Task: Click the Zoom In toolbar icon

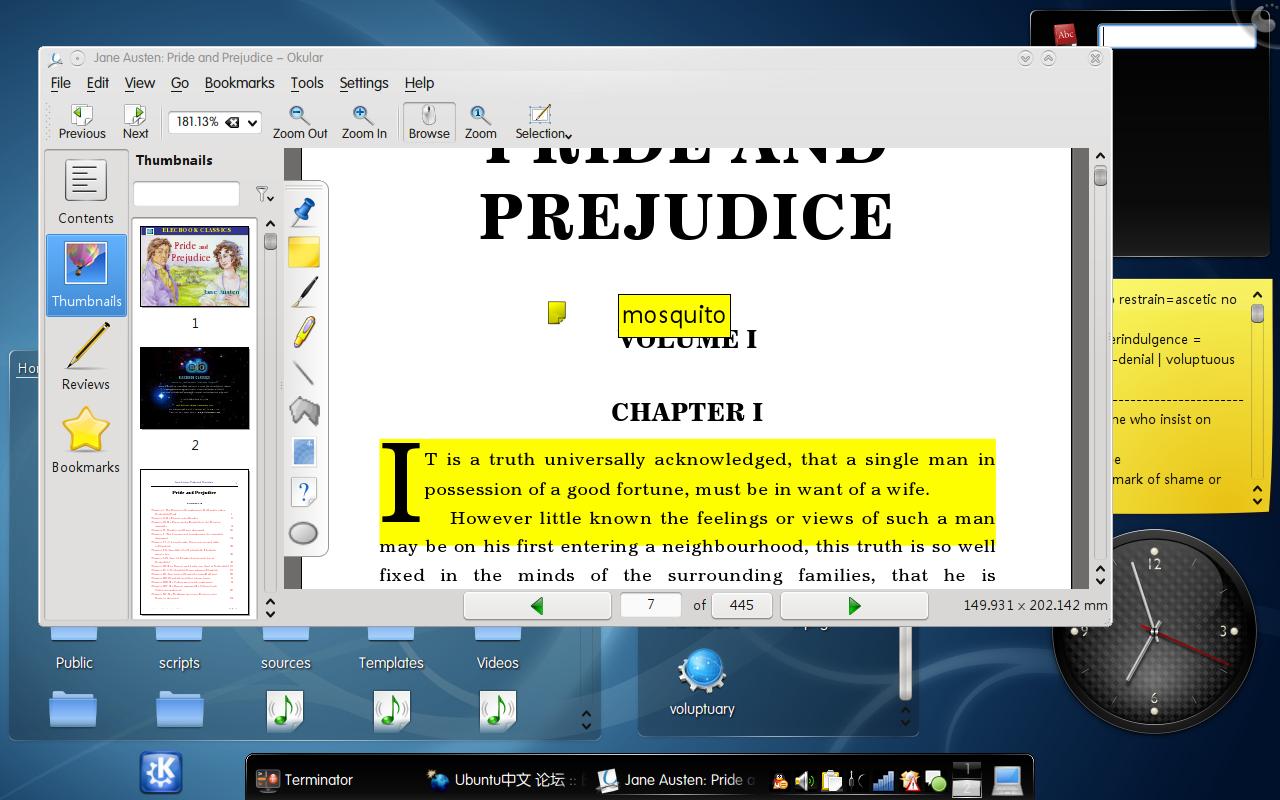Action: pos(364,121)
